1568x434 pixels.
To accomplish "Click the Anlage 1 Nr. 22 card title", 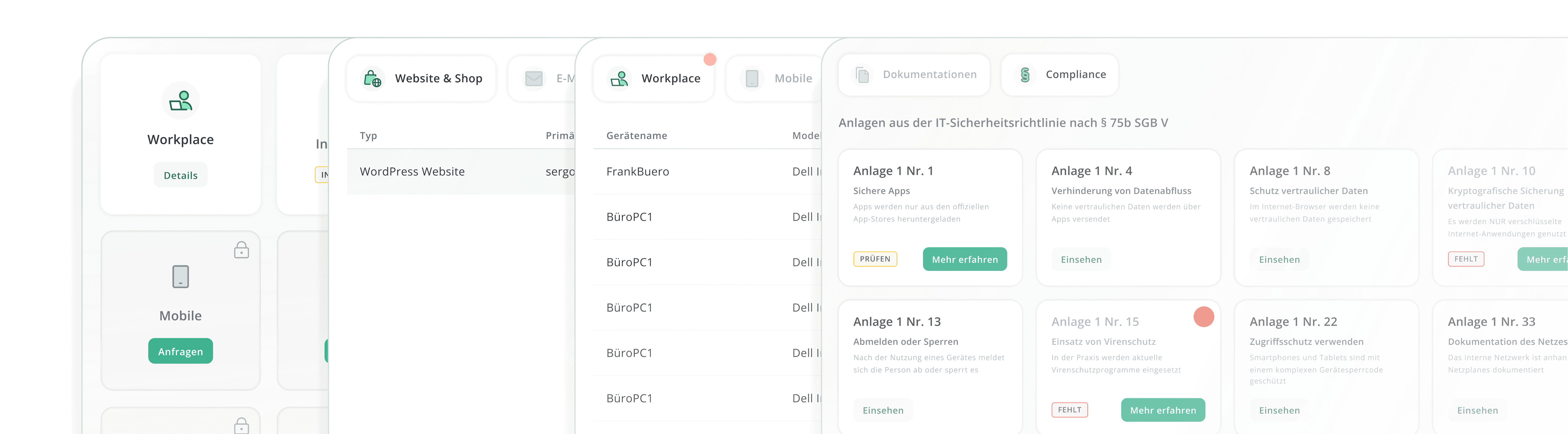I will pyautogui.click(x=1294, y=322).
